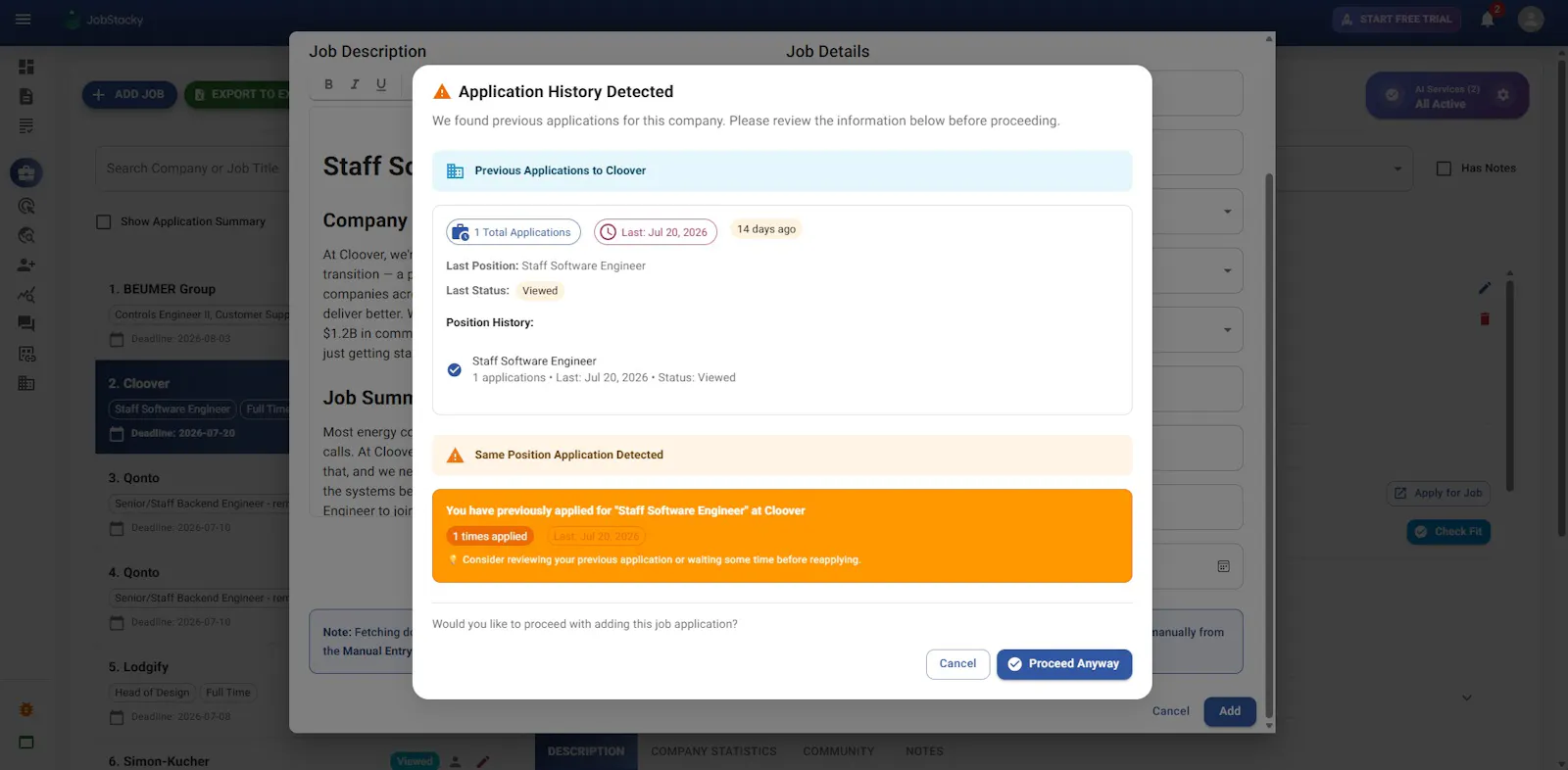The image size is (1568, 770).
Task: Switch to the Notes tab
Action: pyautogui.click(x=924, y=751)
